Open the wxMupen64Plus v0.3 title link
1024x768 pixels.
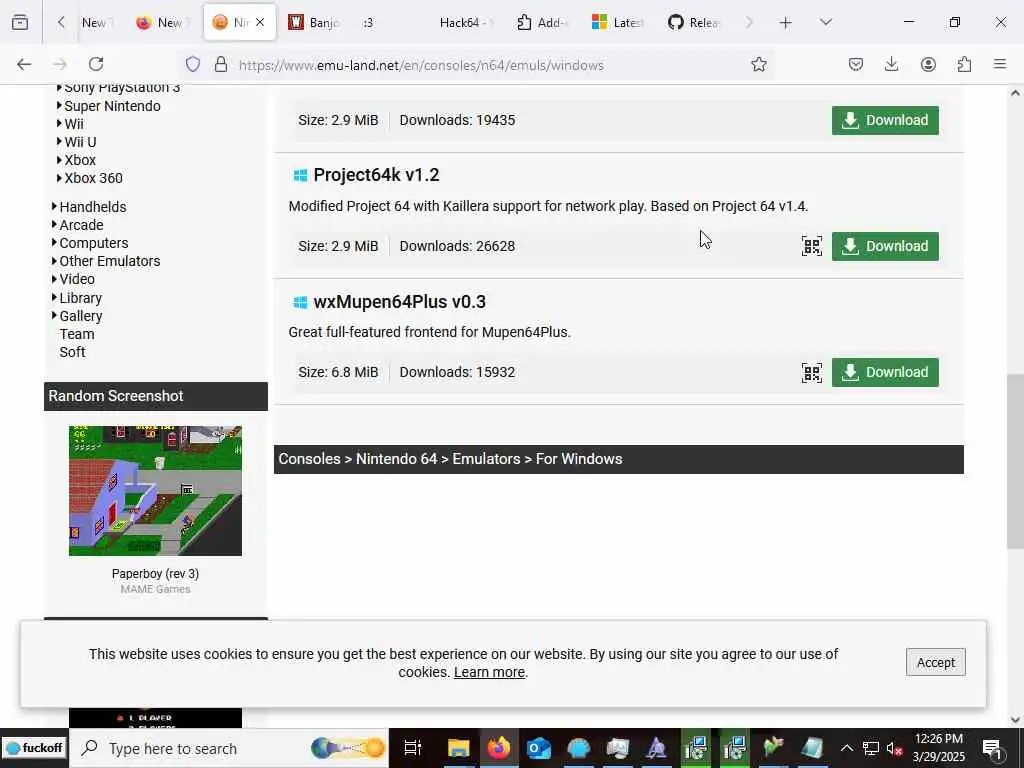[400, 302]
